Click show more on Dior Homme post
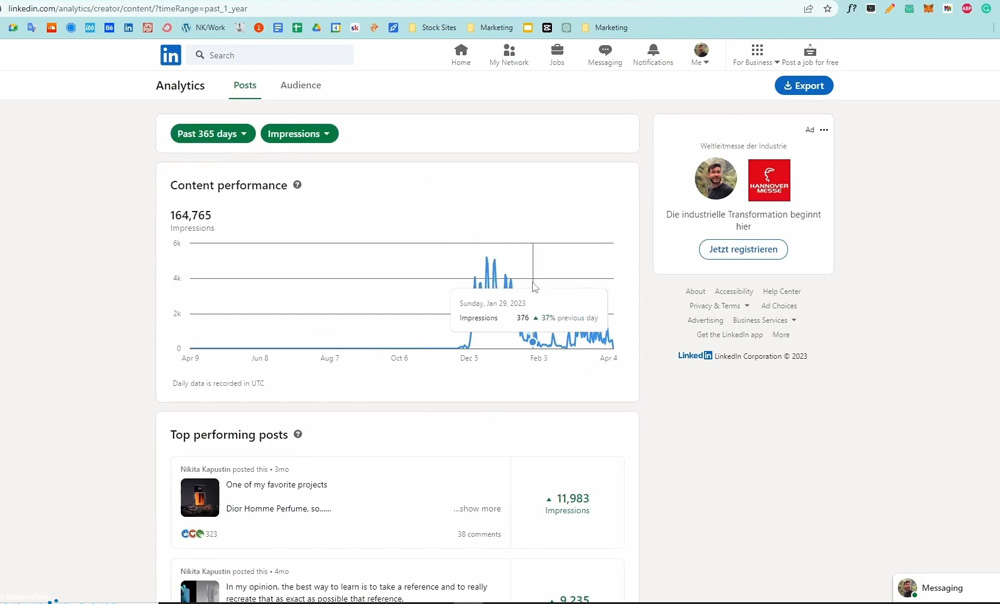The image size is (1000, 604). coord(477,508)
